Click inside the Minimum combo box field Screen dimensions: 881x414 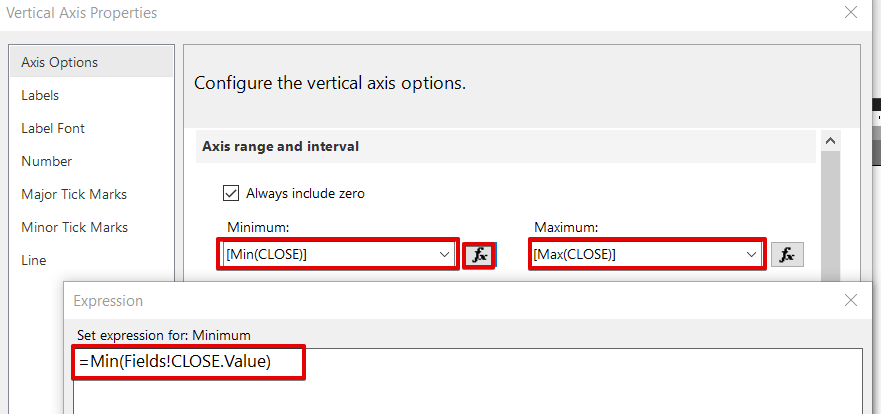click(x=330, y=255)
